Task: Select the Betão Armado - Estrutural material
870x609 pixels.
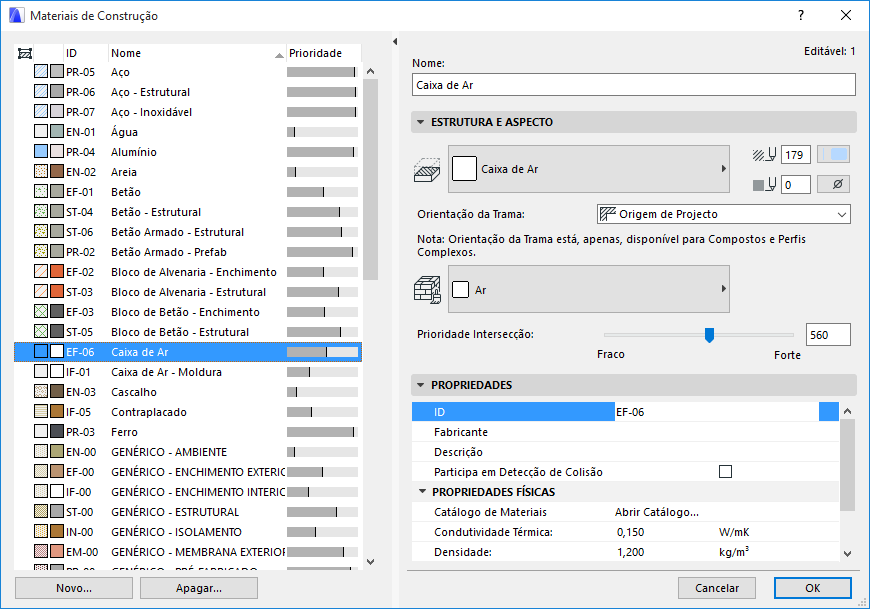Action: (x=188, y=232)
